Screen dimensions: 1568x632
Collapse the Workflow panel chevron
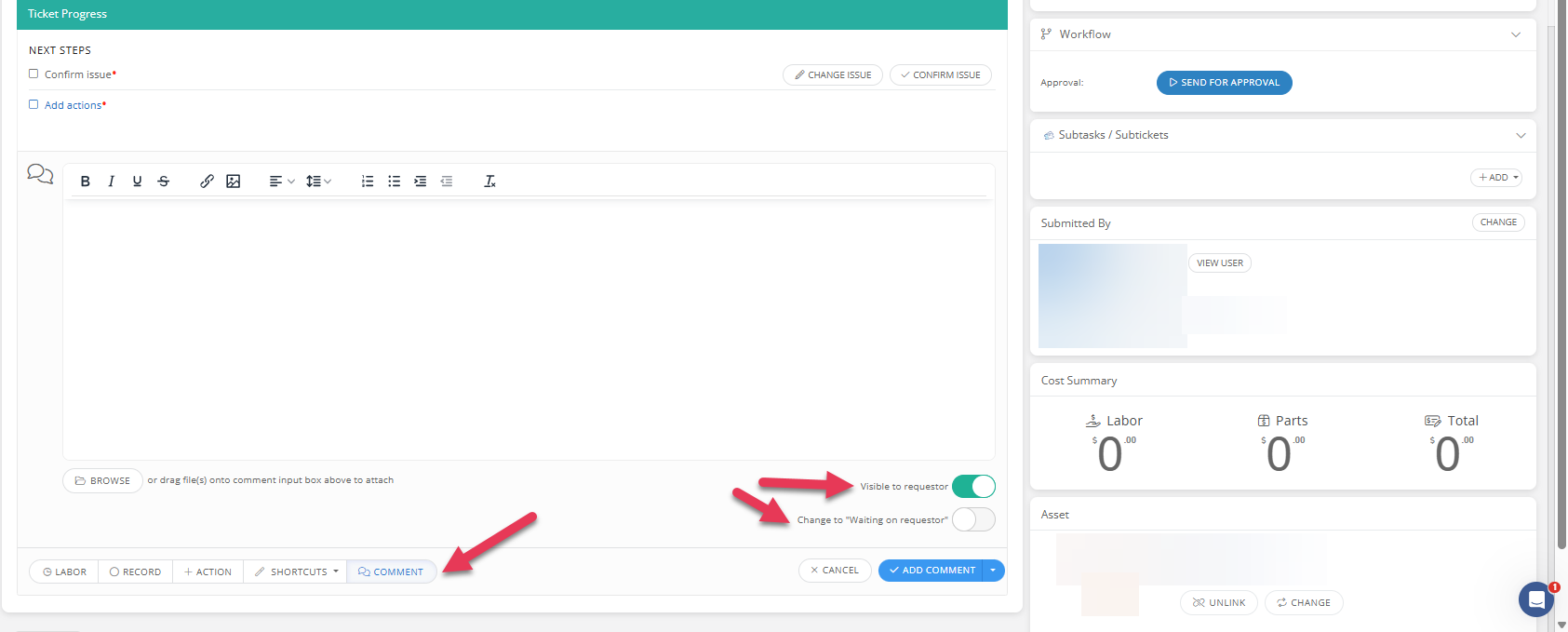(x=1516, y=34)
